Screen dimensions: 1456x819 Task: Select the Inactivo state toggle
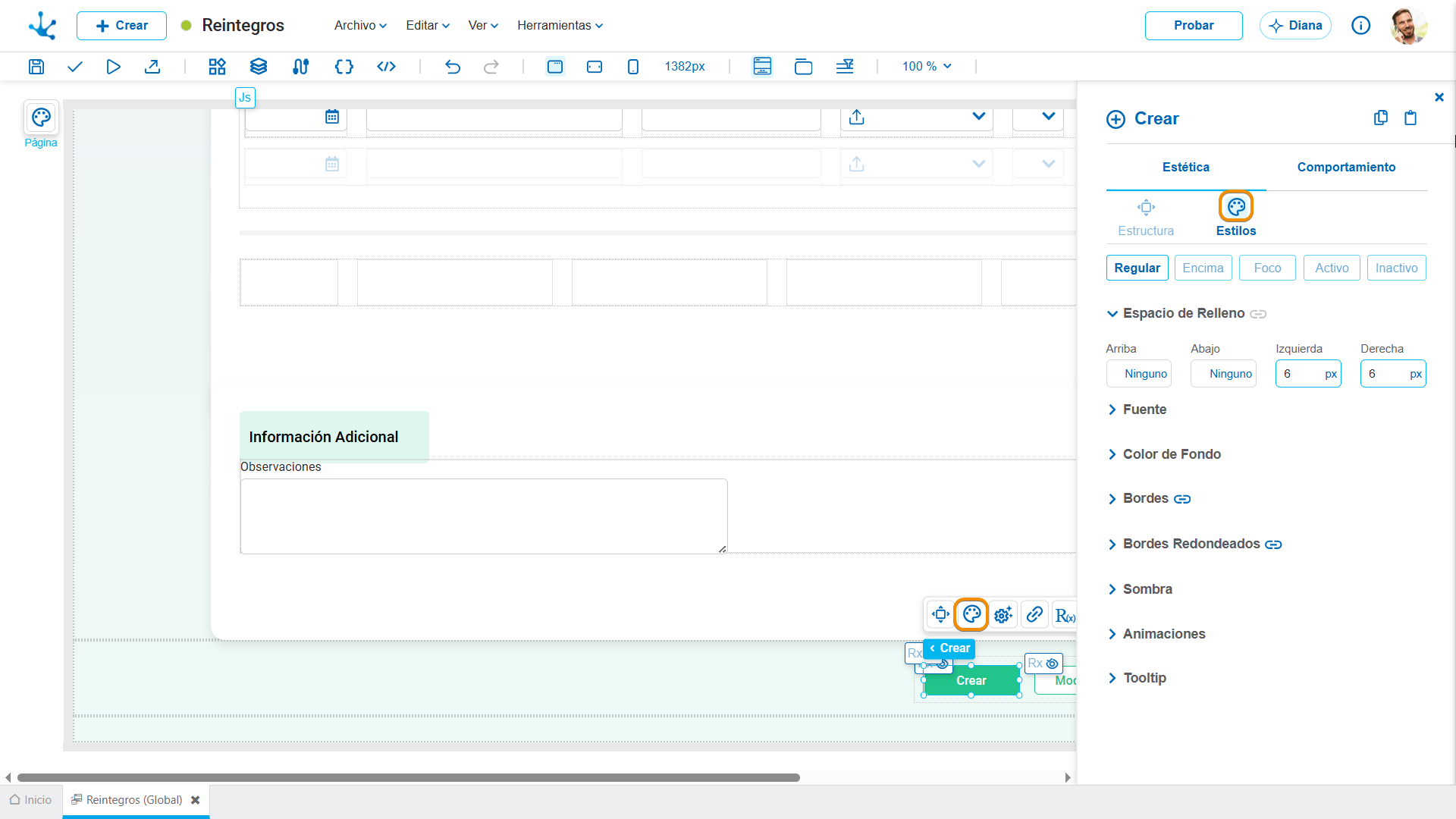(1396, 268)
